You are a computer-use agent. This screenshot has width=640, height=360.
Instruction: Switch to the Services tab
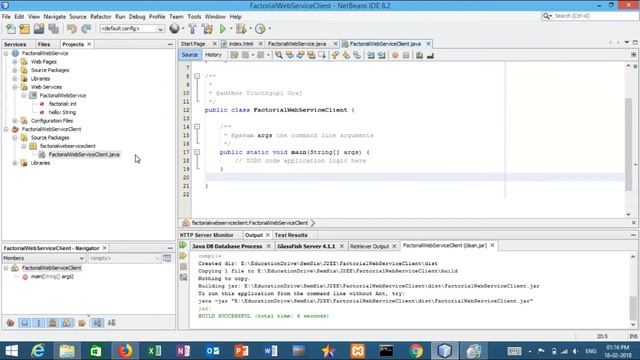point(15,44)
